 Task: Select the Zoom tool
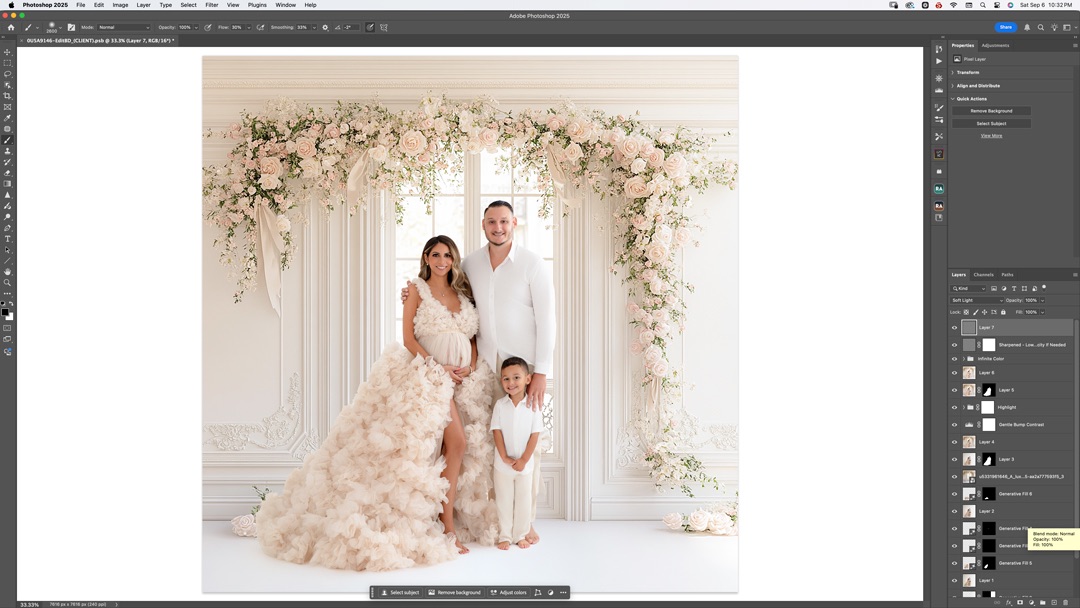[x=8, y=283]
